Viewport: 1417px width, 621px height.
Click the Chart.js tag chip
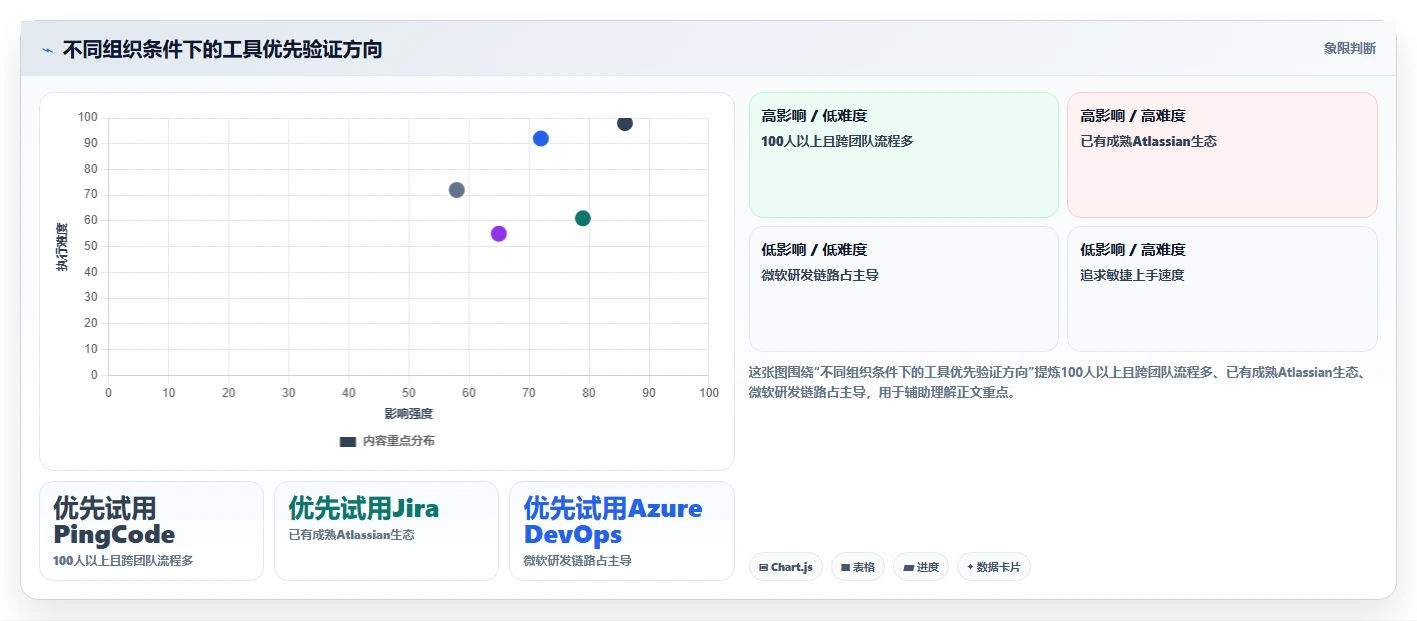tap(786, 567)
